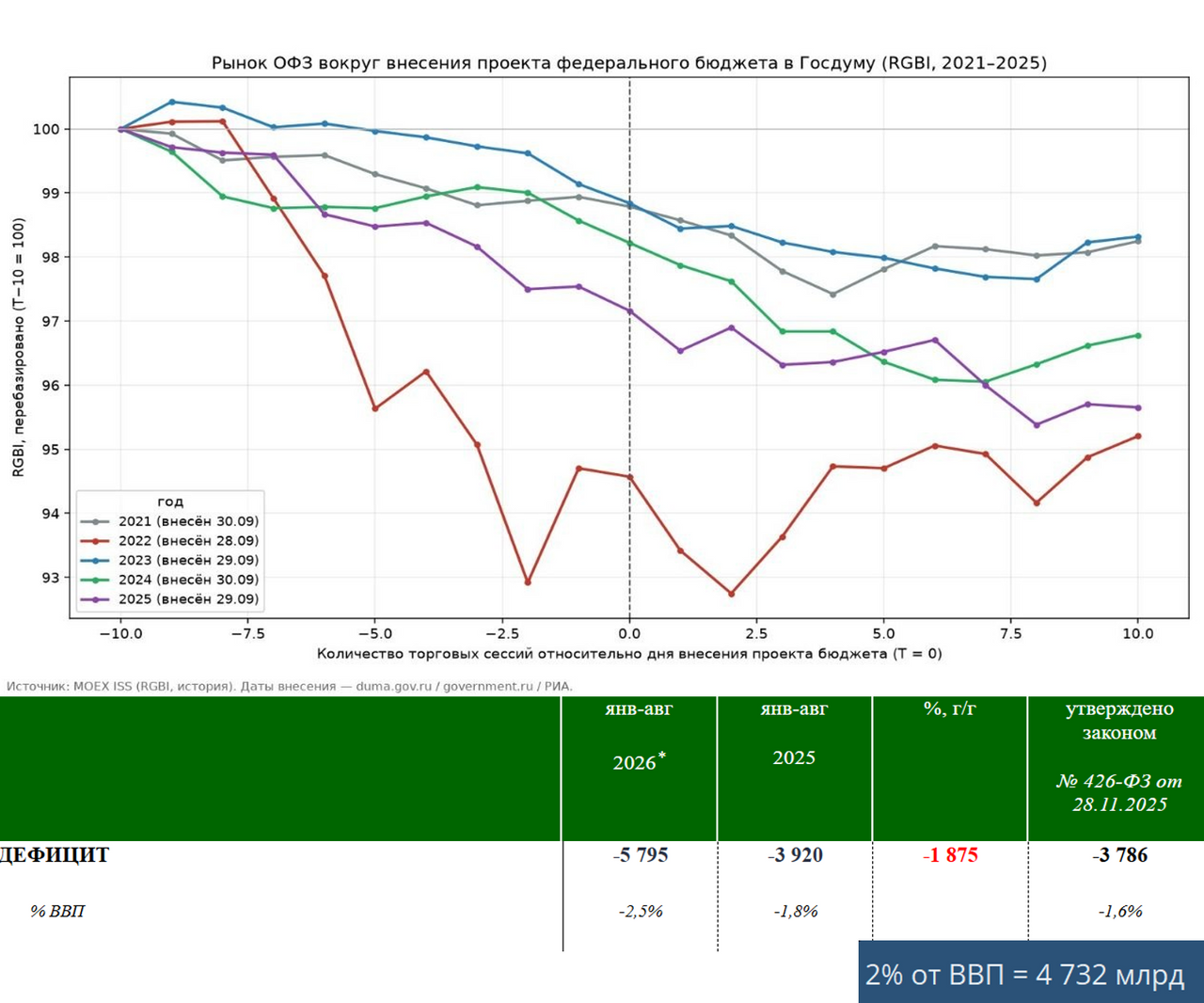Image resolution: width=1204 pixels, height=1003 pixels.
Task: Select legend entry 2022 (внесён 28.09)
Action: [170, 541]
